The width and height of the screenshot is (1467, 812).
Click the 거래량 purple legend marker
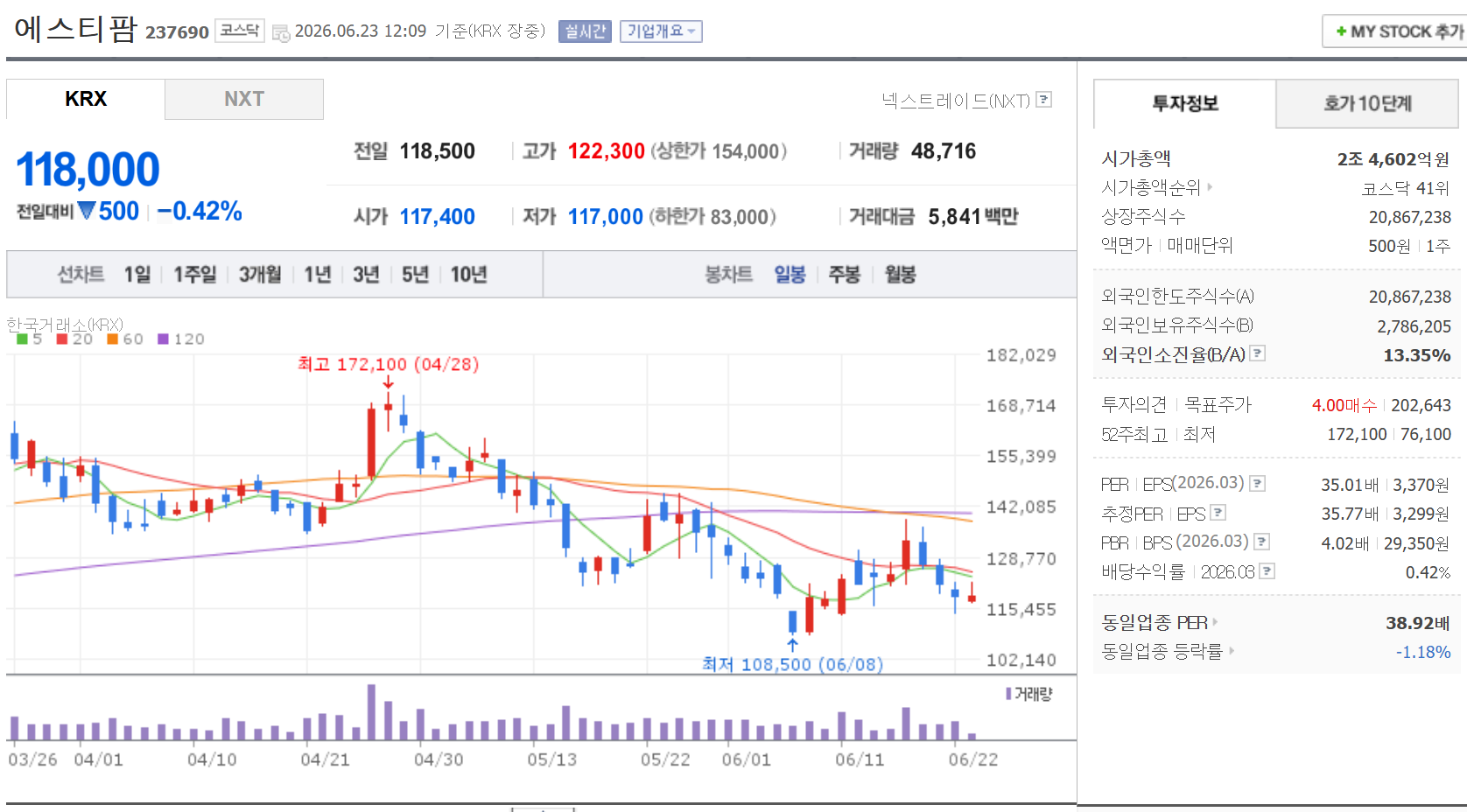(1008, 694)
